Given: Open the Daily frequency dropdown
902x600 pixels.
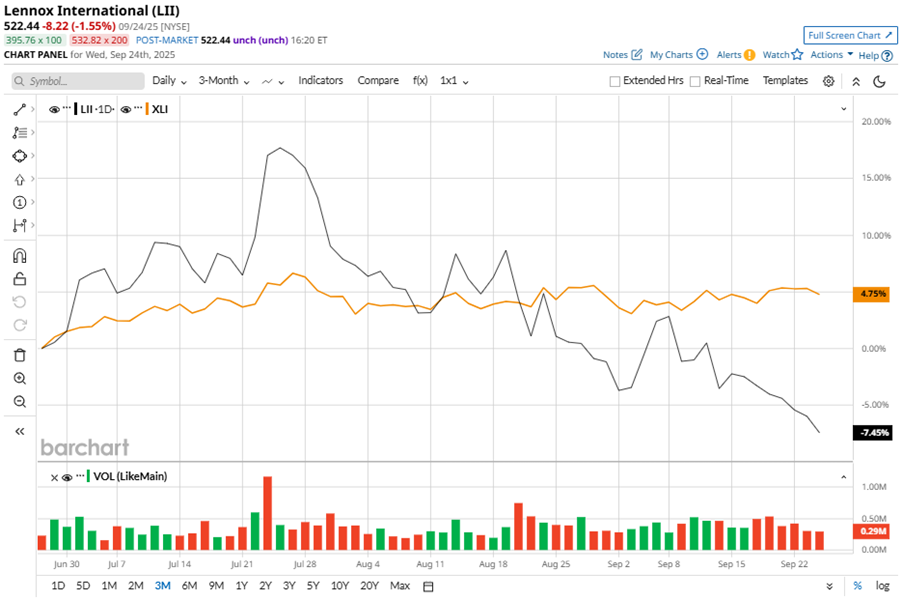Looking at the screenshot, I should pos(169,81).
